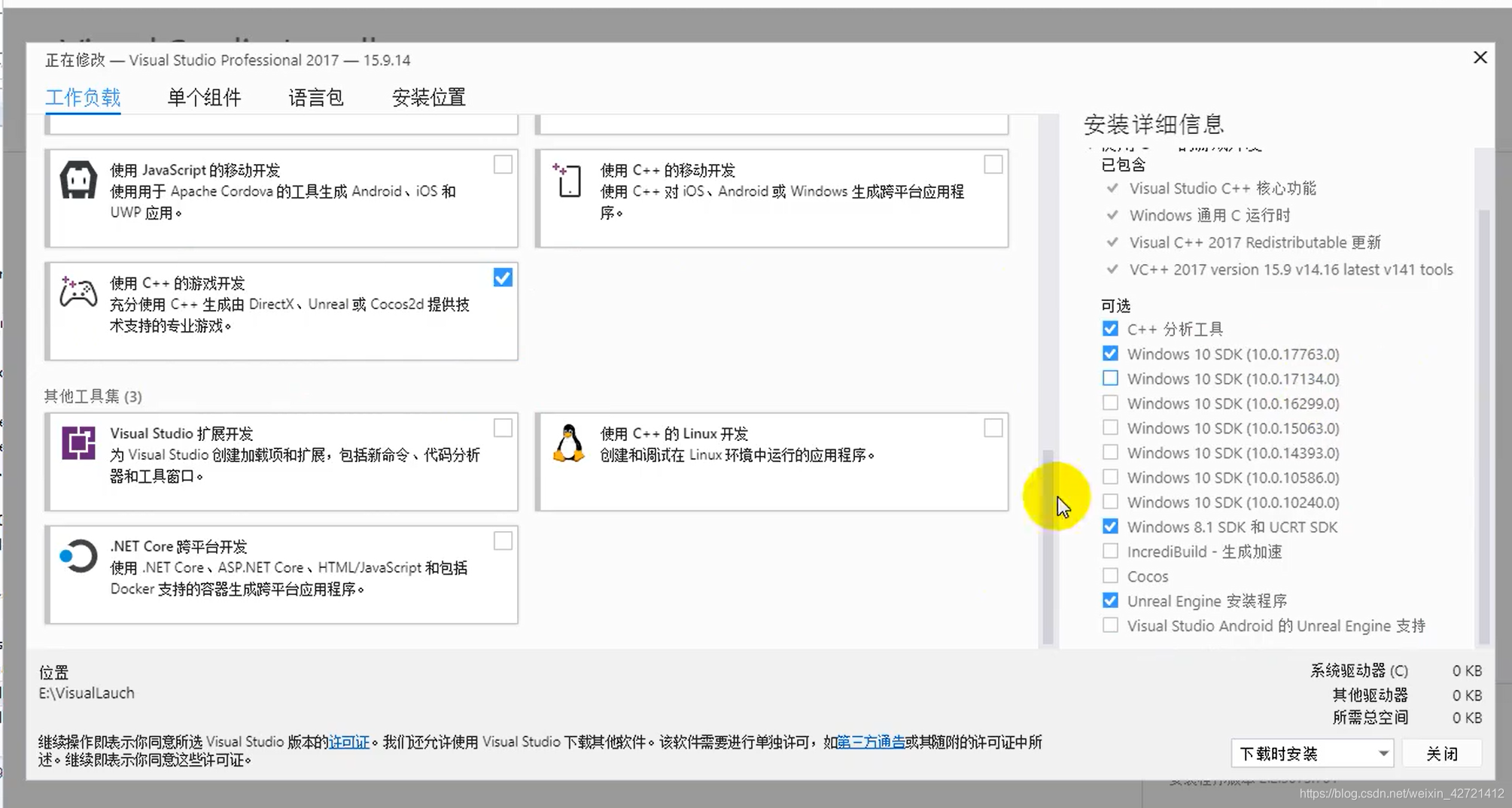Click the 其他工具集 (3) section heading
Viewport: 1512px width, 808px height.
click(93, 396)
